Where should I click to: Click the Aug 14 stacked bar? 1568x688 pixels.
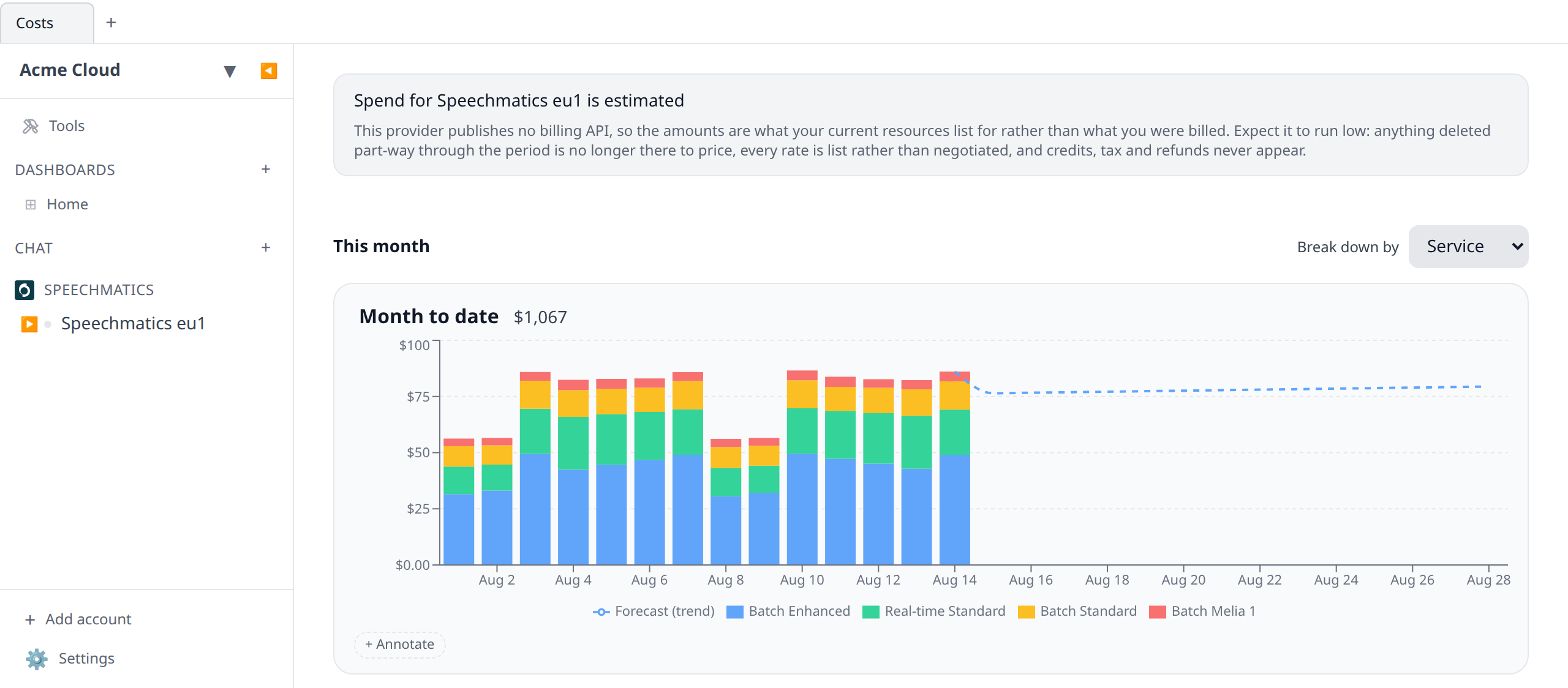954,468
